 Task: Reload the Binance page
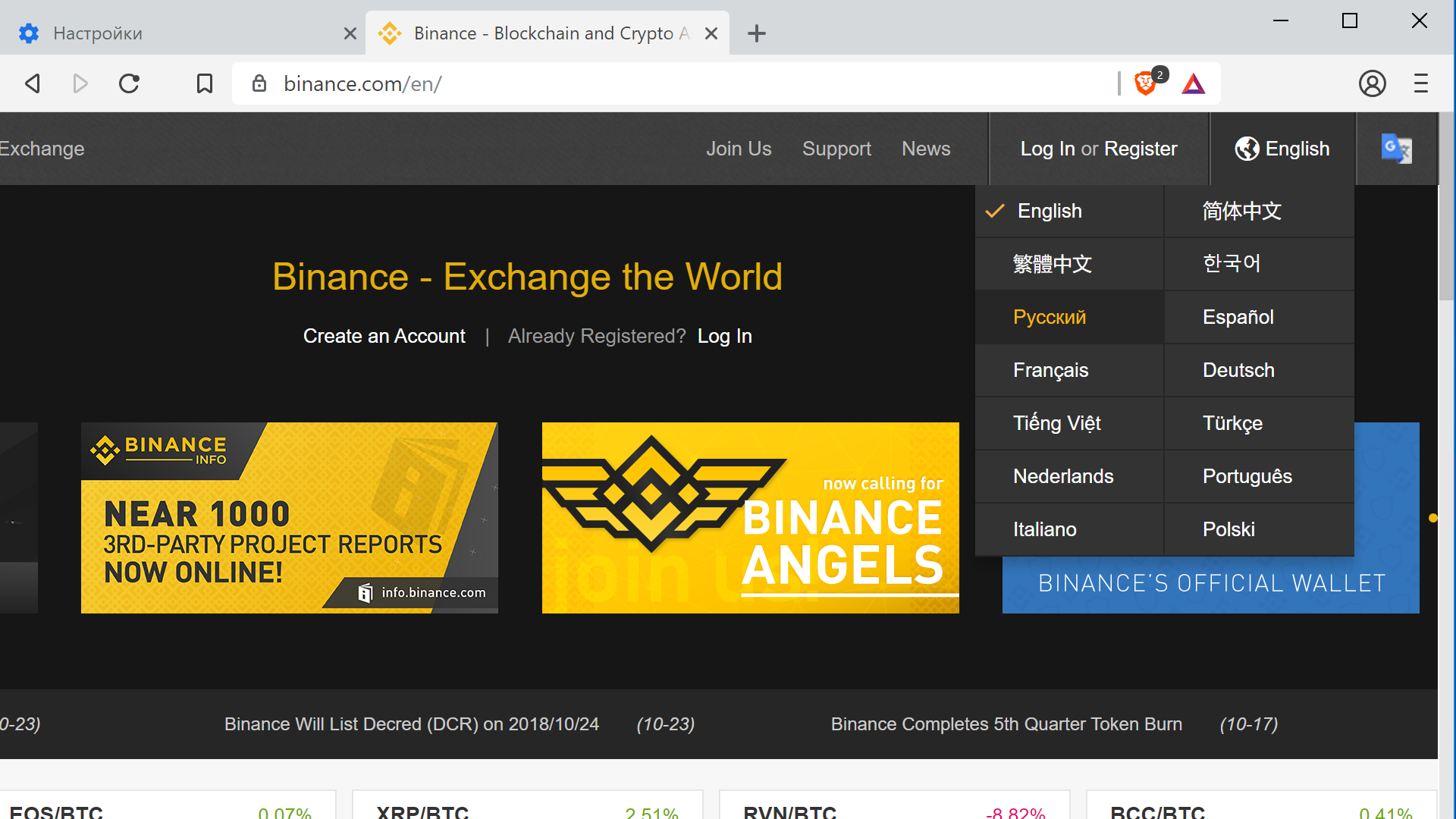[130, 83]
